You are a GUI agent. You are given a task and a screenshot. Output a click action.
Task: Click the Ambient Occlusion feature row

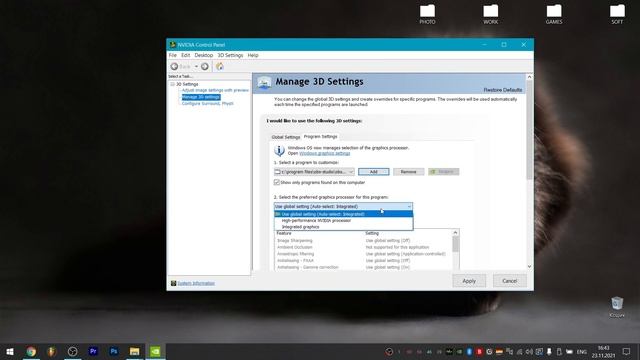point(363,247)
